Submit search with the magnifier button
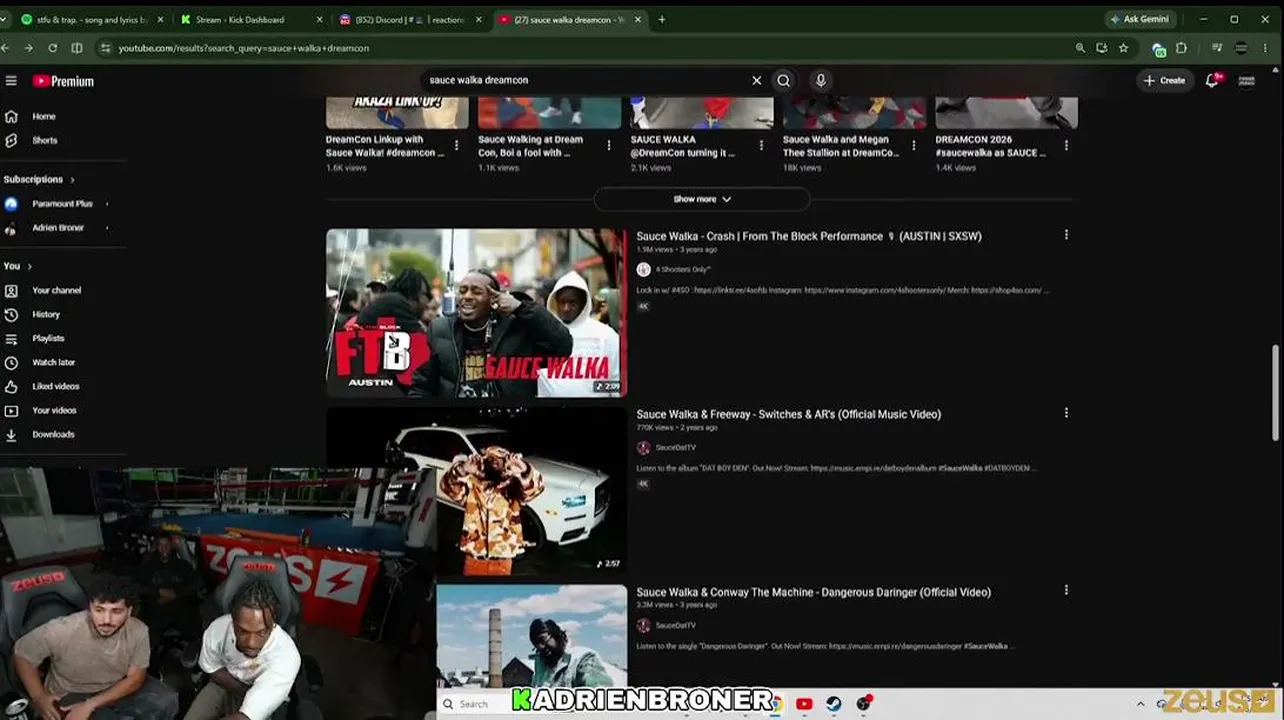 [x=784, y=80]
